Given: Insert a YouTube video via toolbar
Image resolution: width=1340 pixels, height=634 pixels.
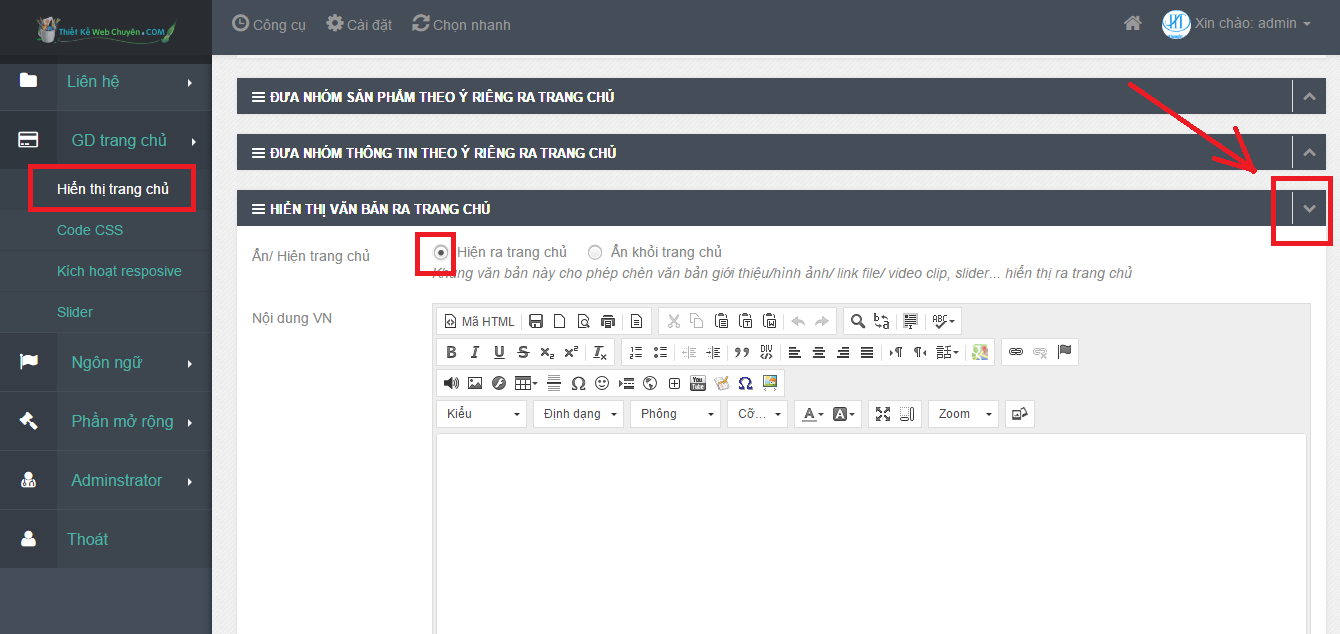Looking at the screenshot, I should tap(698, 383).
